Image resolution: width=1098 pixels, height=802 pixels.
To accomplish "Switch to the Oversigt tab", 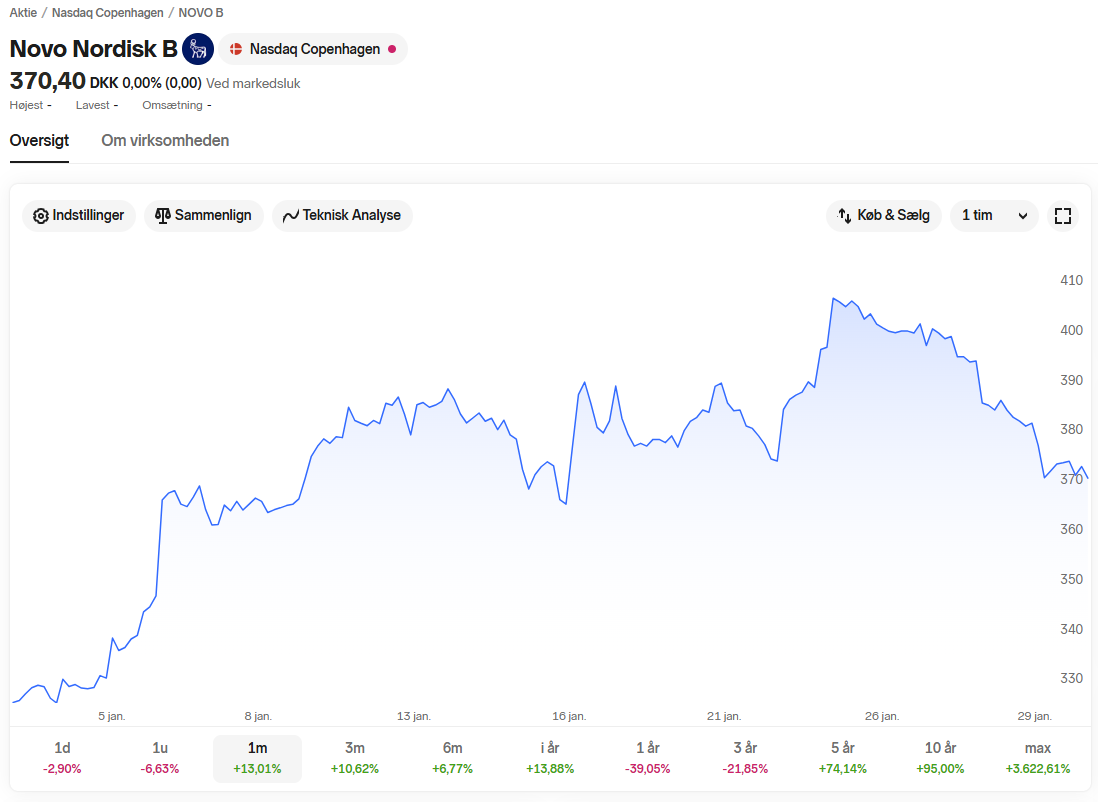I will [39, 141].
